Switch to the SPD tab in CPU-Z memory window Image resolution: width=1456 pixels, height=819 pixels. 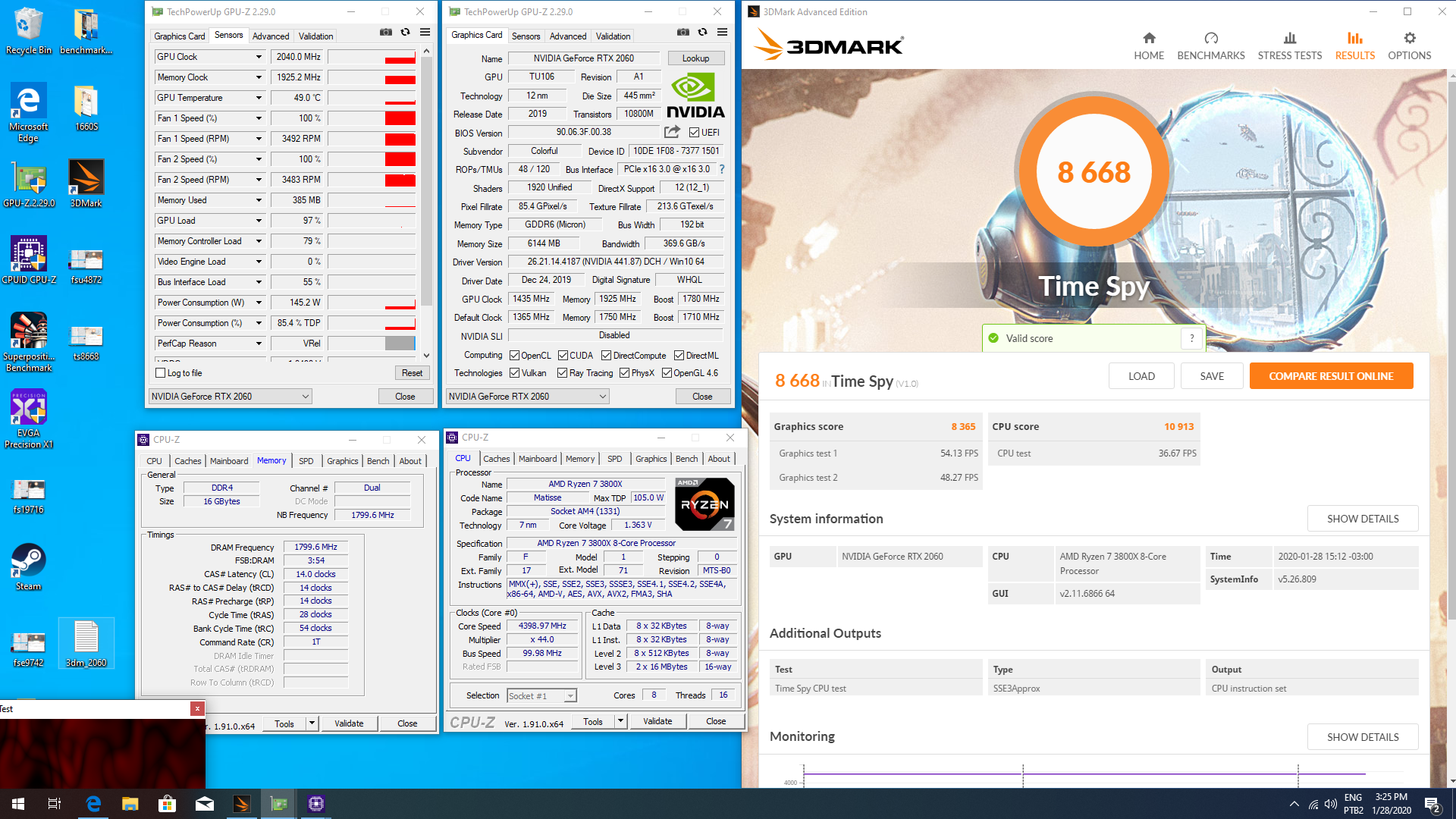[x=306, y=461]
